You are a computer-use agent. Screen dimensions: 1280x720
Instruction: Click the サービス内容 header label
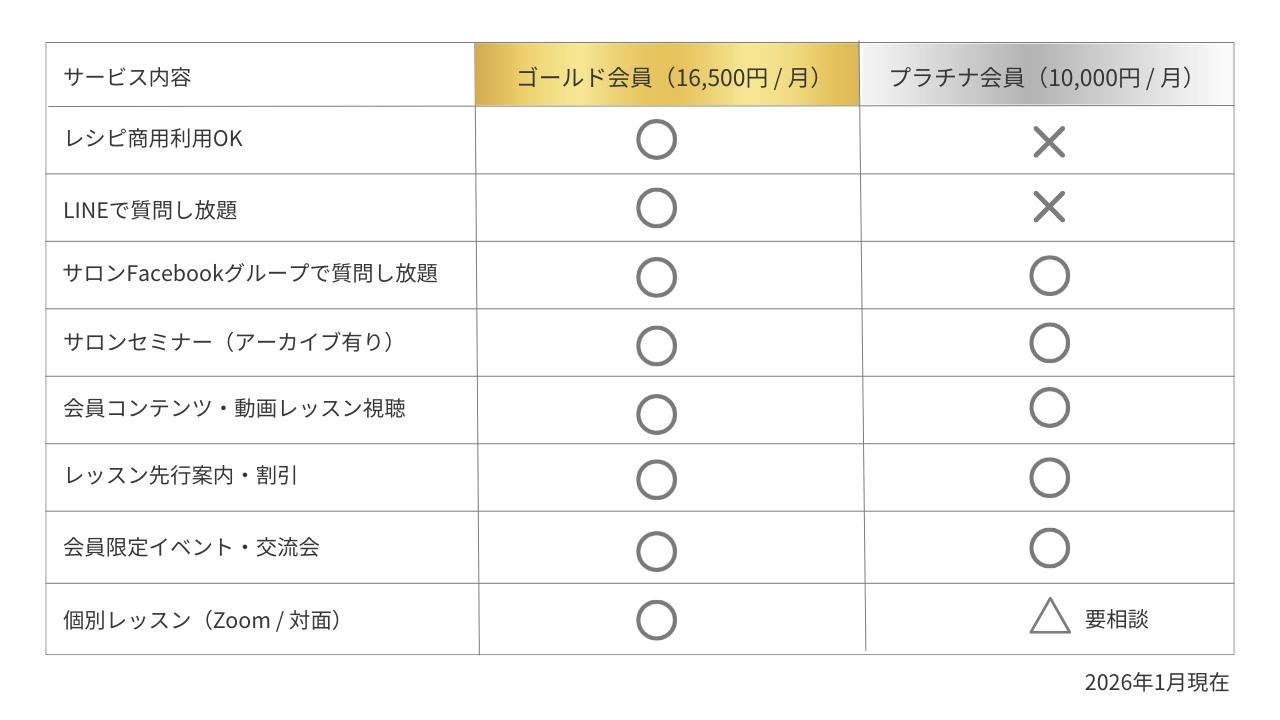pos(127,77)
